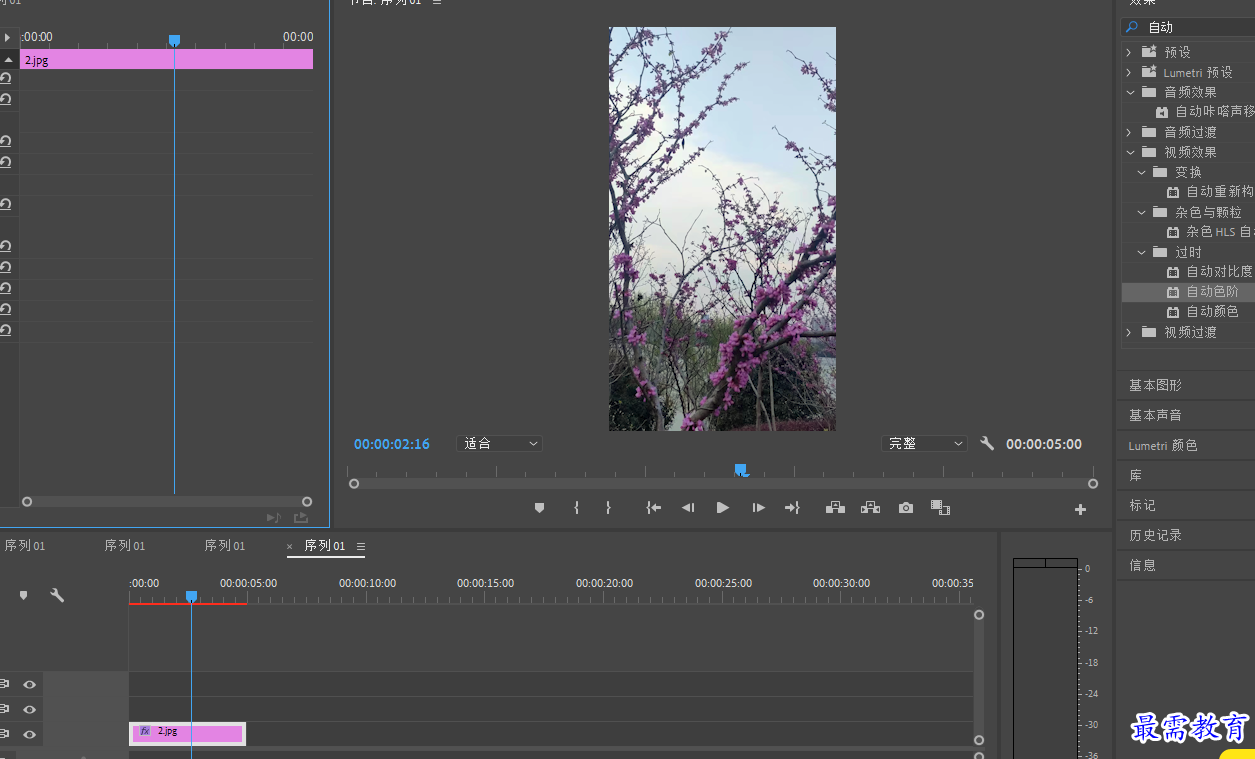
Task: Expand the 视频过渡 folder
Action: [x=1129, y=332]
